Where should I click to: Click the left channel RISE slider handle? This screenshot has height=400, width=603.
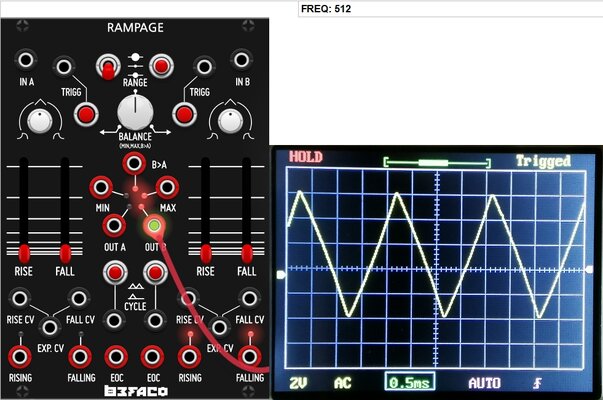pos(24,254)
